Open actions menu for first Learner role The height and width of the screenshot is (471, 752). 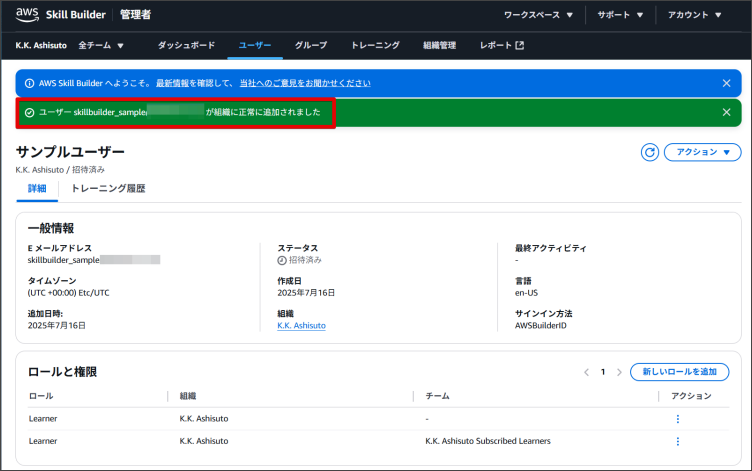click(x=677, y=418)
